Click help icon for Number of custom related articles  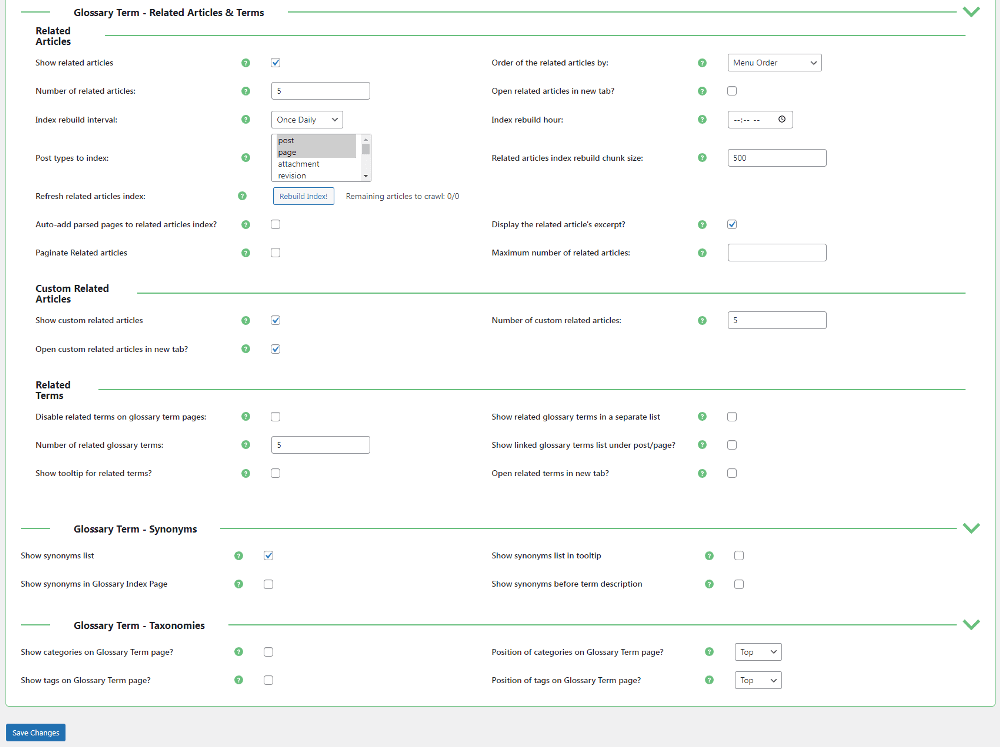click(702, 321)
